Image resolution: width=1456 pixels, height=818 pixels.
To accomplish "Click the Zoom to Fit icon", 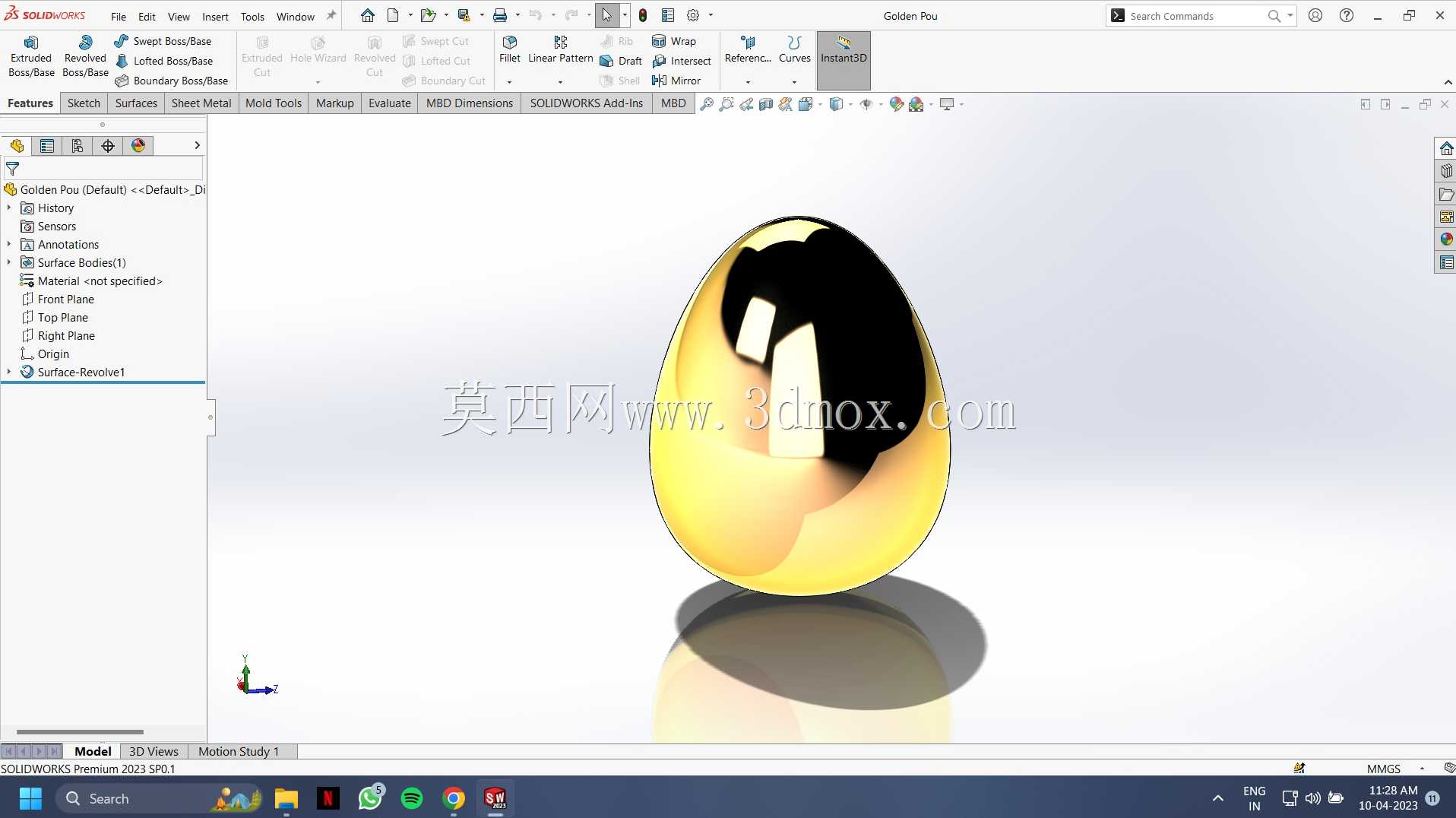I will pos(707,104).
